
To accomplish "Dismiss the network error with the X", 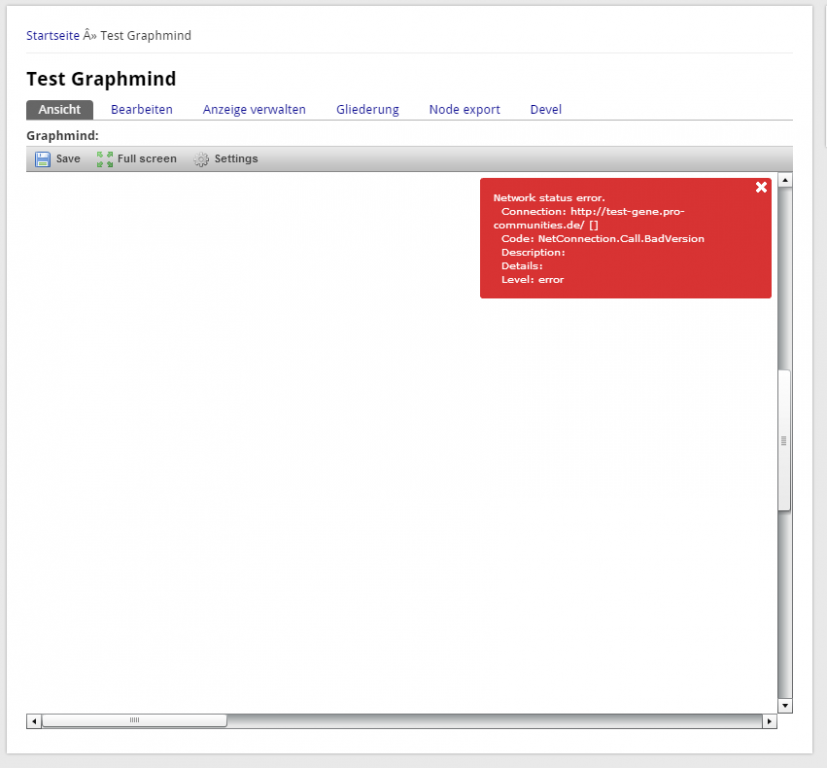I will pos(761,187).
